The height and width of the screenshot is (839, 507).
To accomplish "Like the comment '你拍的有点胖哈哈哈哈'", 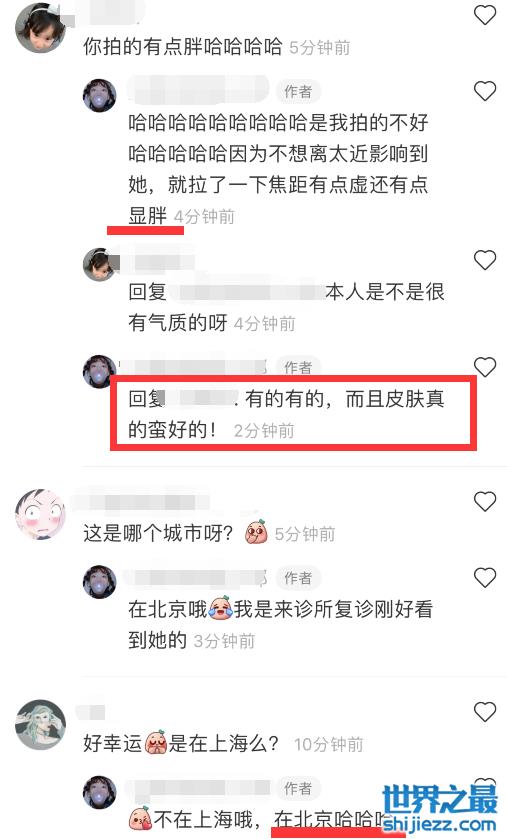I will pos(485,14).
